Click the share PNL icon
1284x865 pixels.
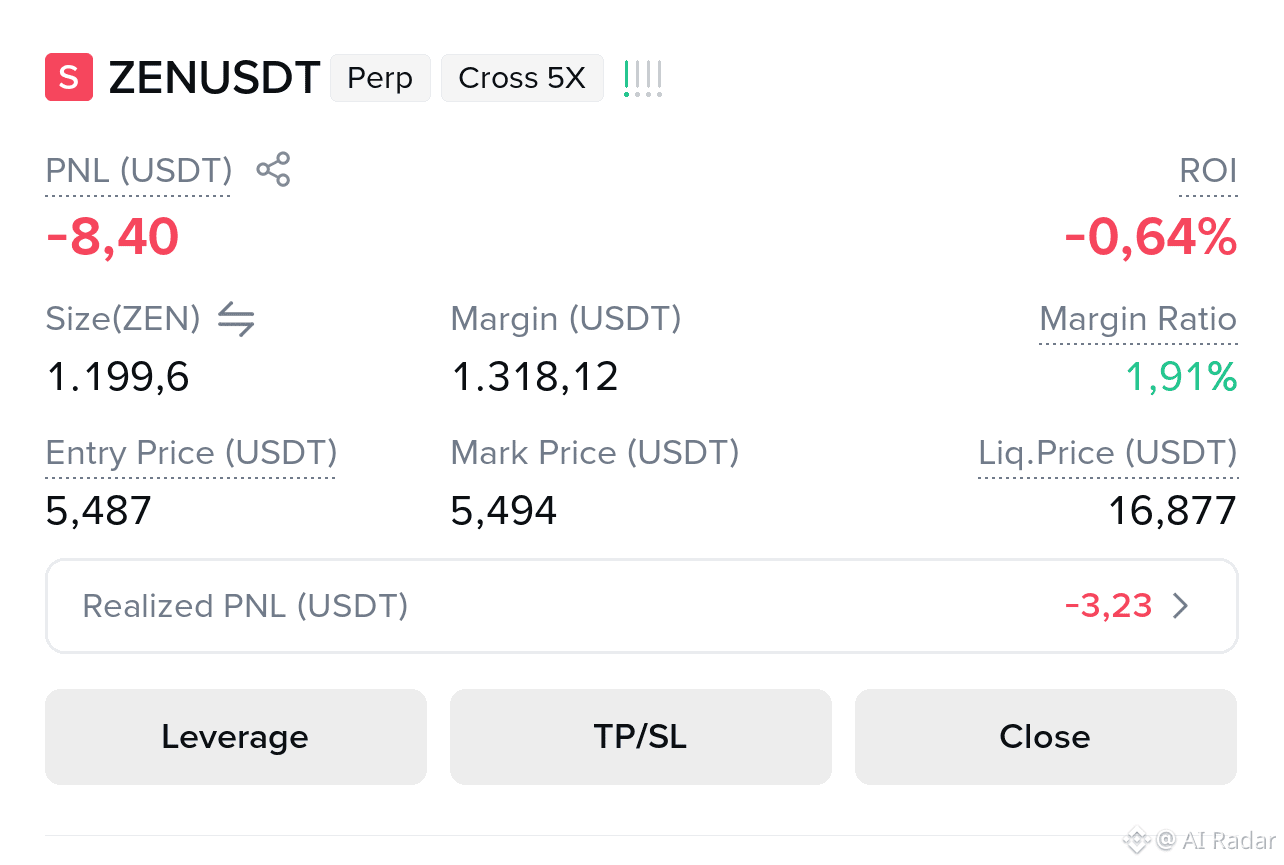[273, 170]
